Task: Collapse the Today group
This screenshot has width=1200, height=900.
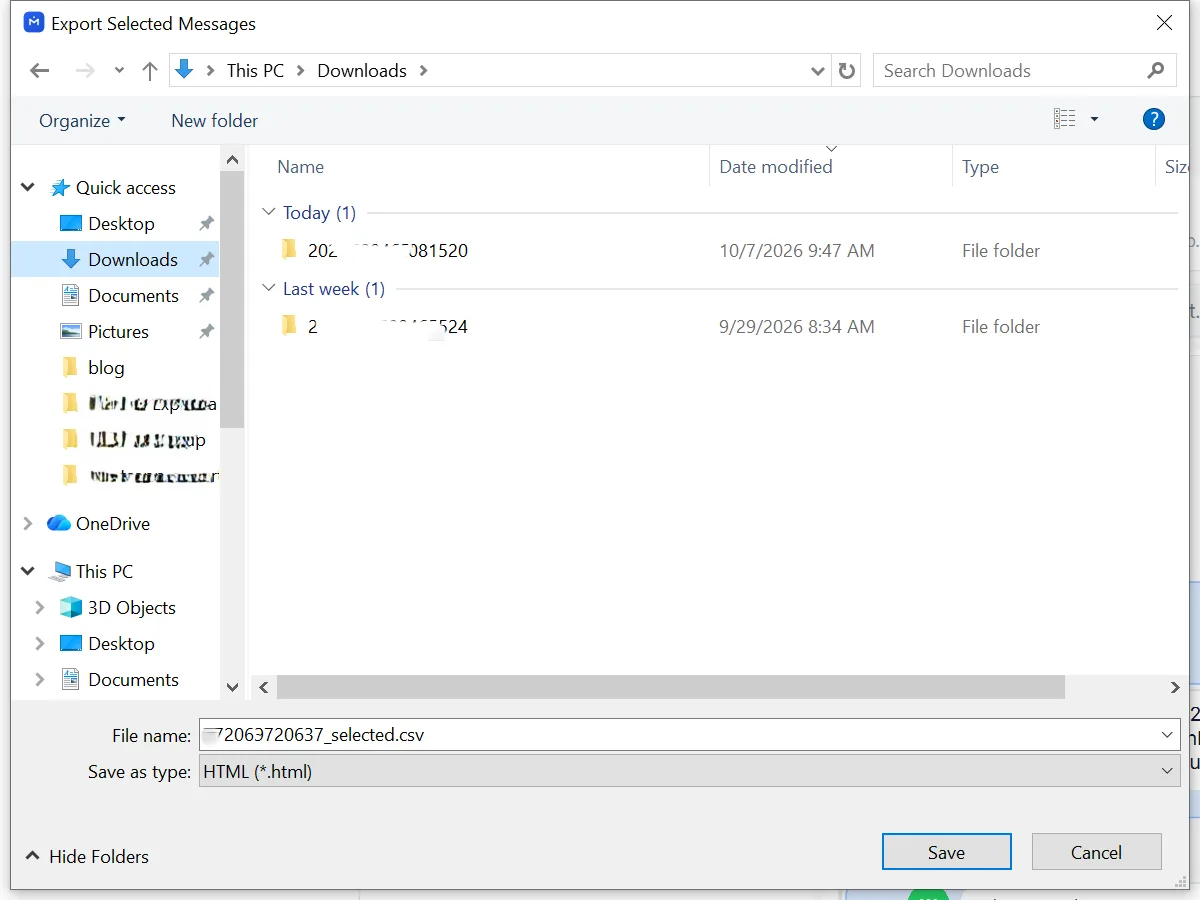Action: (268, 212)
